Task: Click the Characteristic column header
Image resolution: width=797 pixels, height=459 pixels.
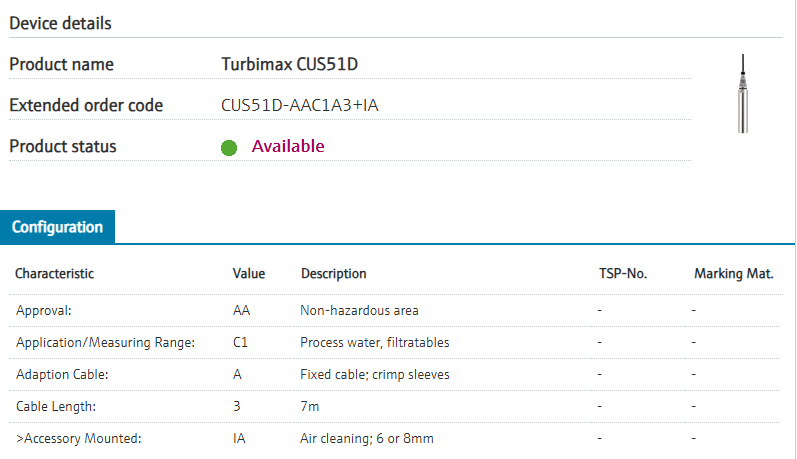Action: [x=54, y=273]
